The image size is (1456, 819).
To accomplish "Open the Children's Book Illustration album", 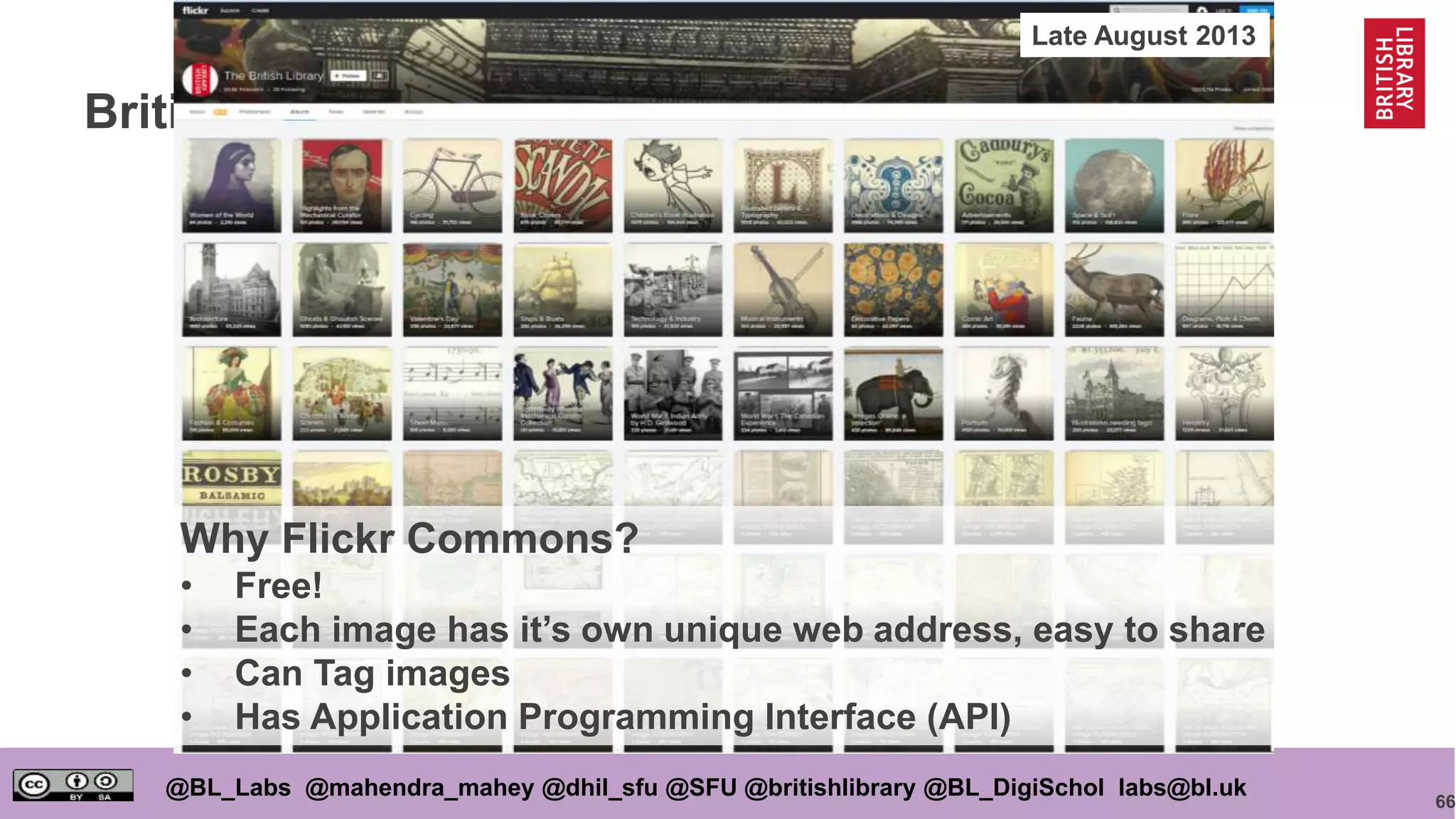I will pos(673,186).
